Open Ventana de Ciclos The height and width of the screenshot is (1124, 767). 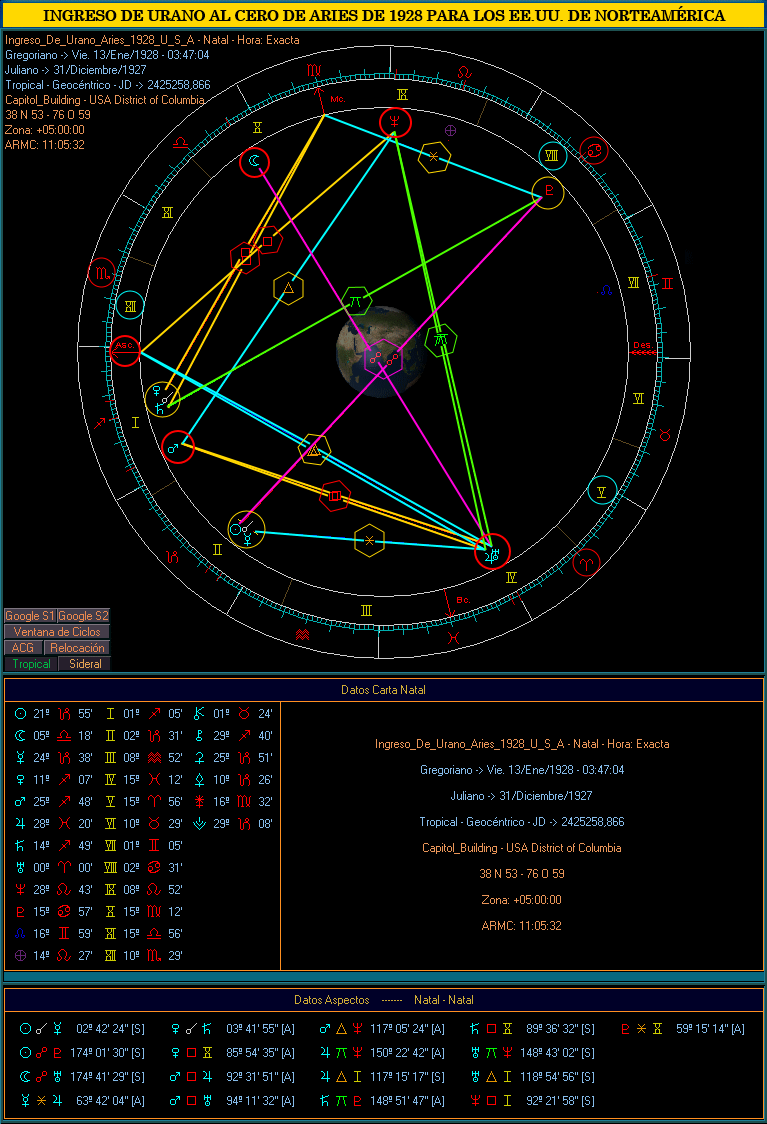pos(57,632)
